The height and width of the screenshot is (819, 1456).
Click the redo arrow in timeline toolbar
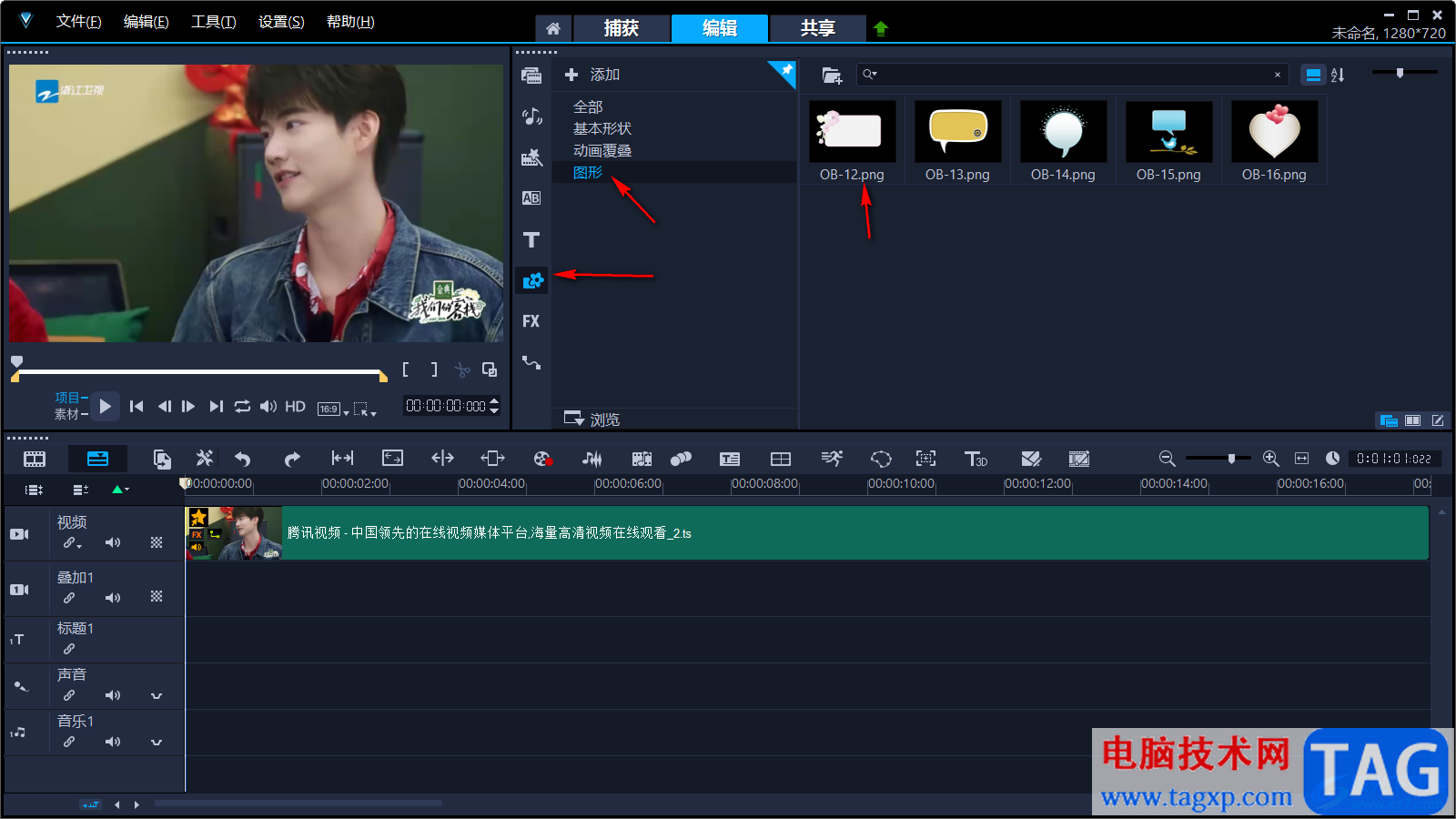(291, 459)
